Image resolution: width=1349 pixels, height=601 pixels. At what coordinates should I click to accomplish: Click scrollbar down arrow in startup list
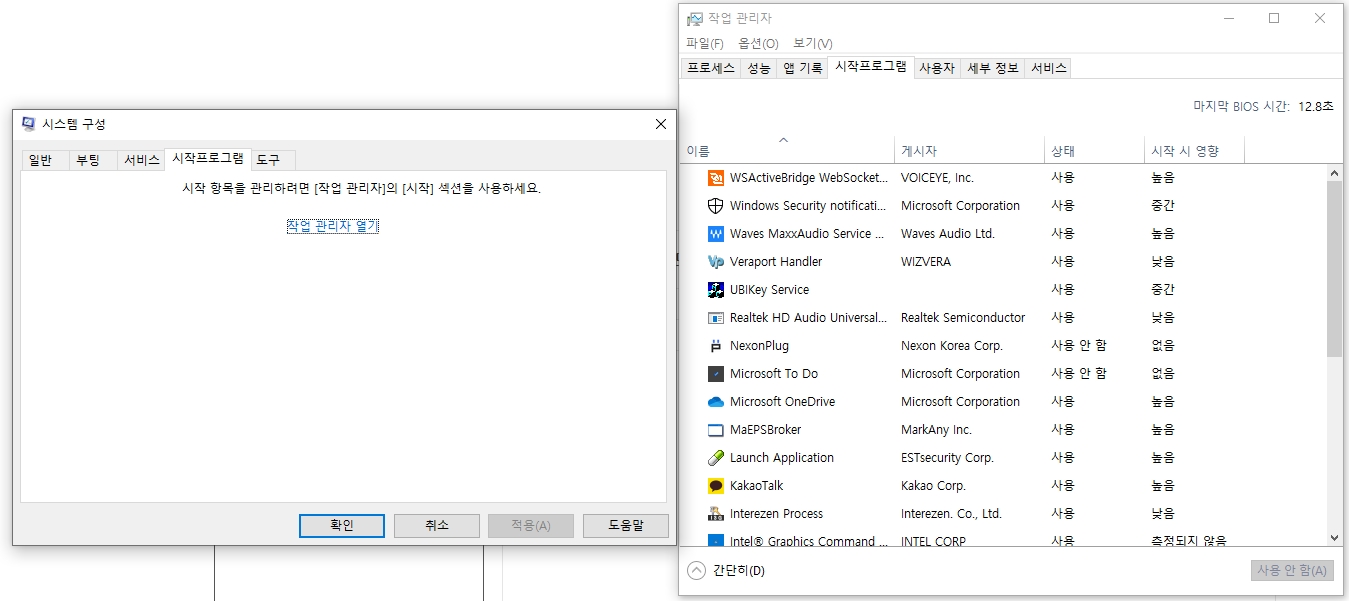(x=1335, y=538)
